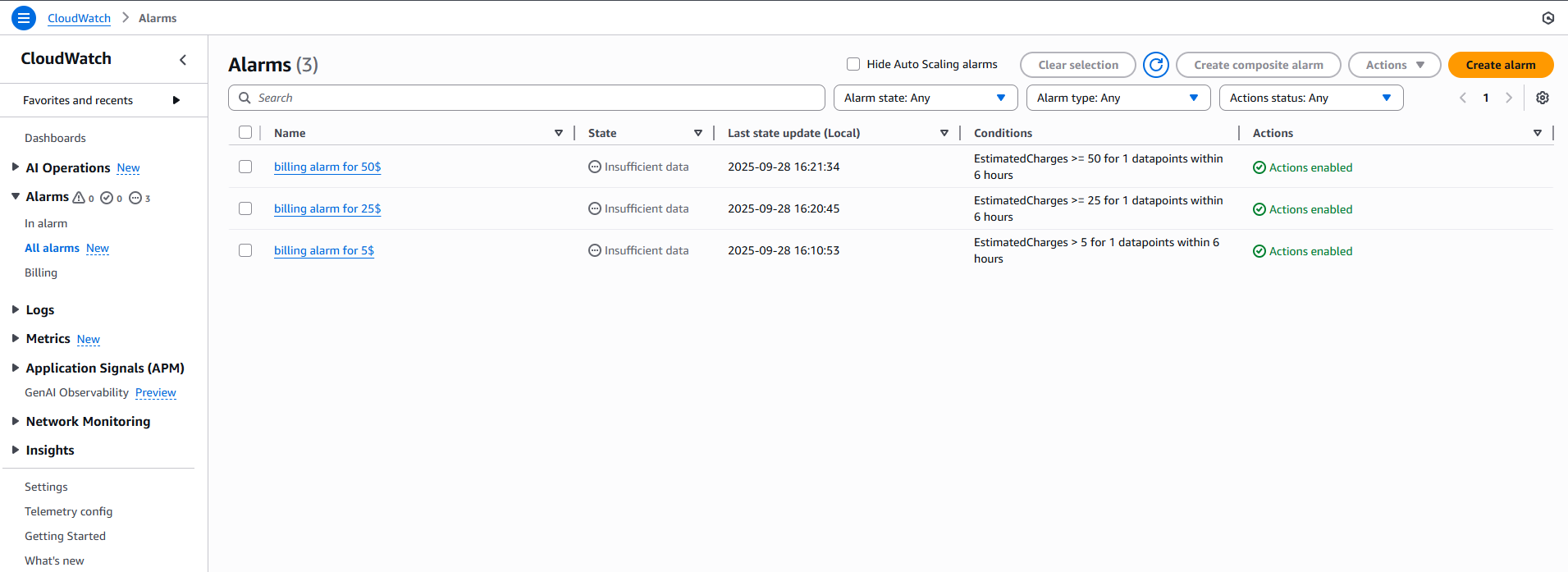Refresh the alarms list
This screenshot has height=572, width=1568.
(x=1156, y=65)
